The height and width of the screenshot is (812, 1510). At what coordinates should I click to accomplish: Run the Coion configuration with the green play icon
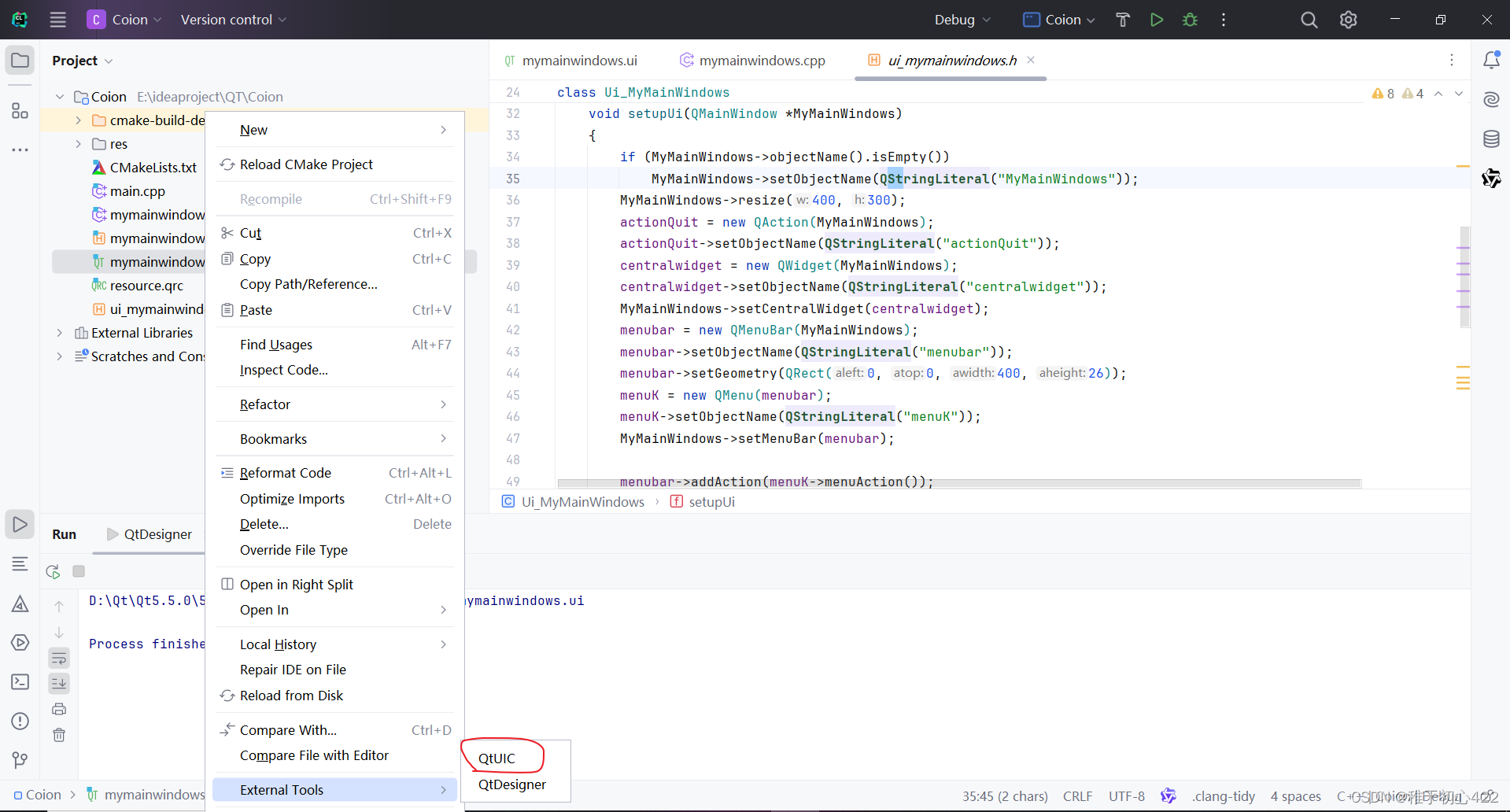coord(1156,20)
